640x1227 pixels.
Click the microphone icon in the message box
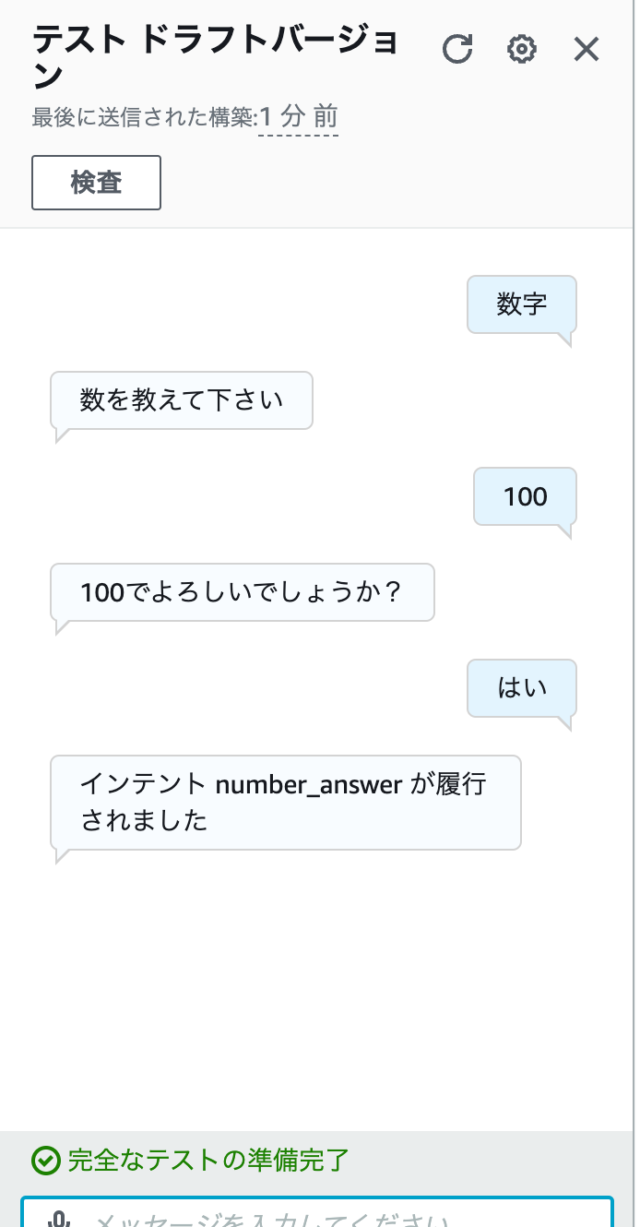tap(60, 1220)
